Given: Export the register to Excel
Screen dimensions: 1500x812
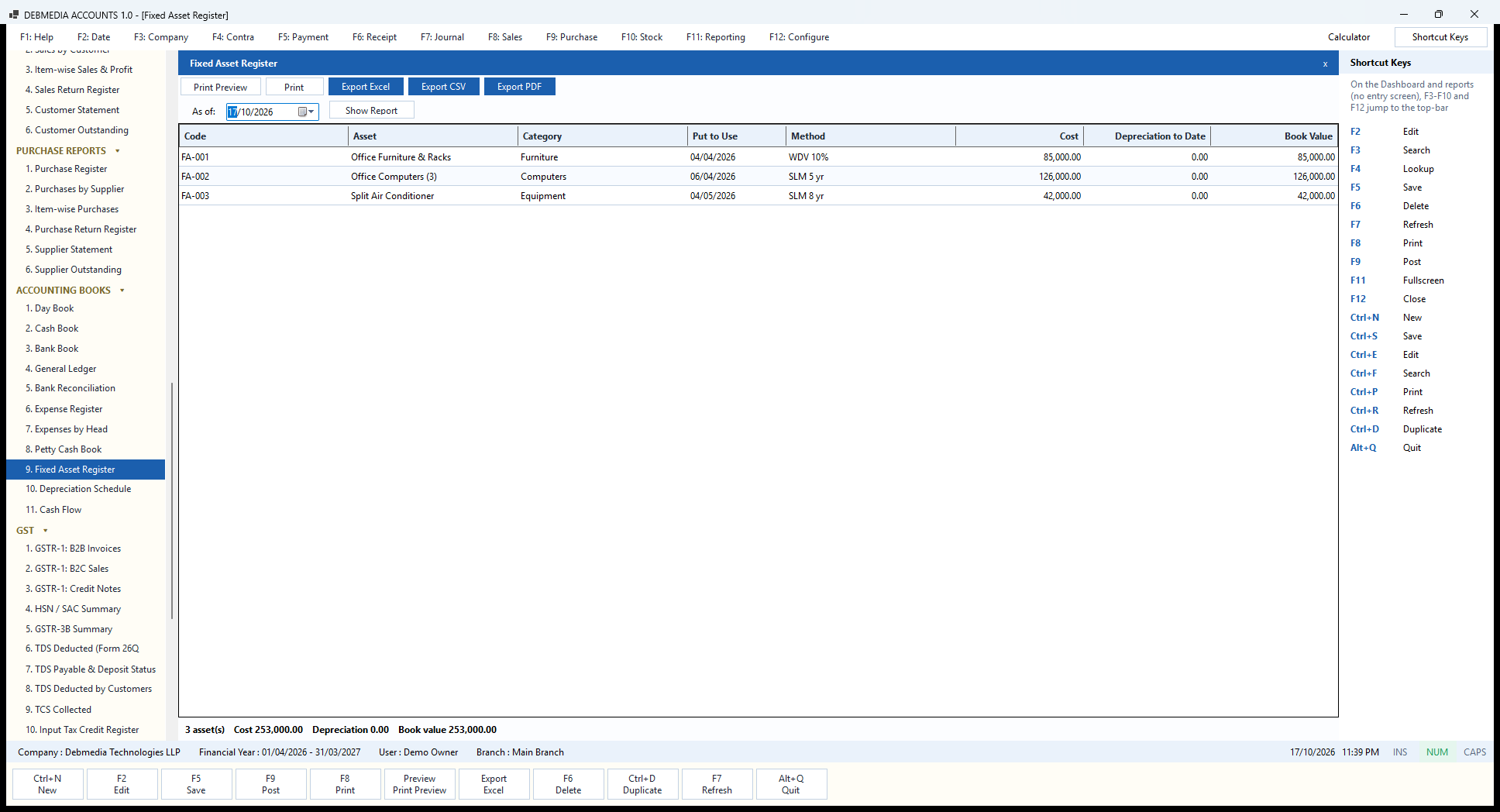Looking at the screenshot, I should 366,87.
